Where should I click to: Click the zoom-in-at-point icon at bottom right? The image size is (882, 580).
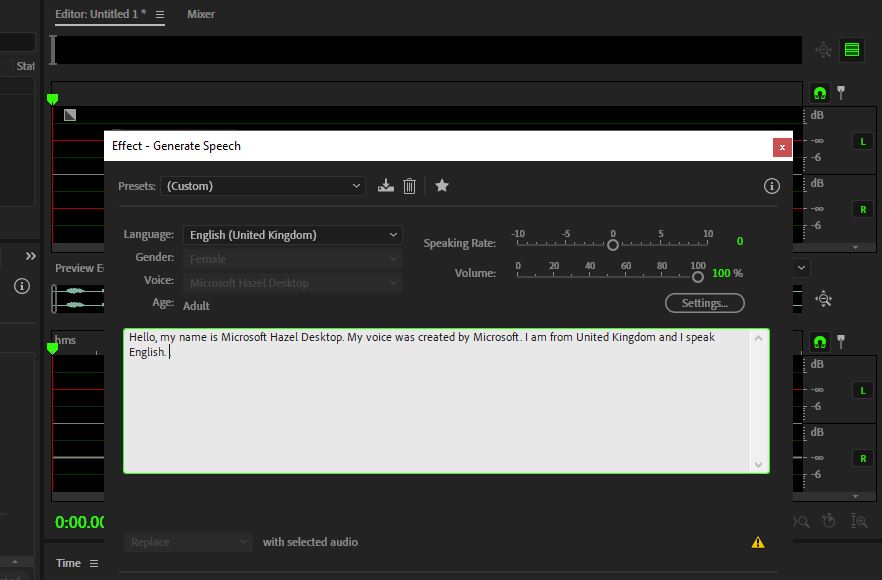[x=858, y=521]
